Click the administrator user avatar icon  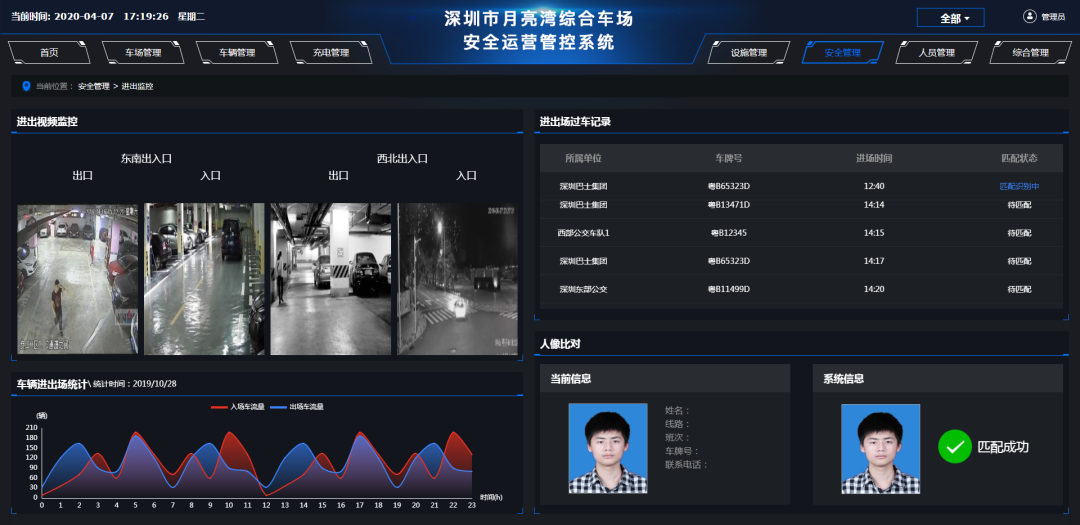click(1030, 16)
